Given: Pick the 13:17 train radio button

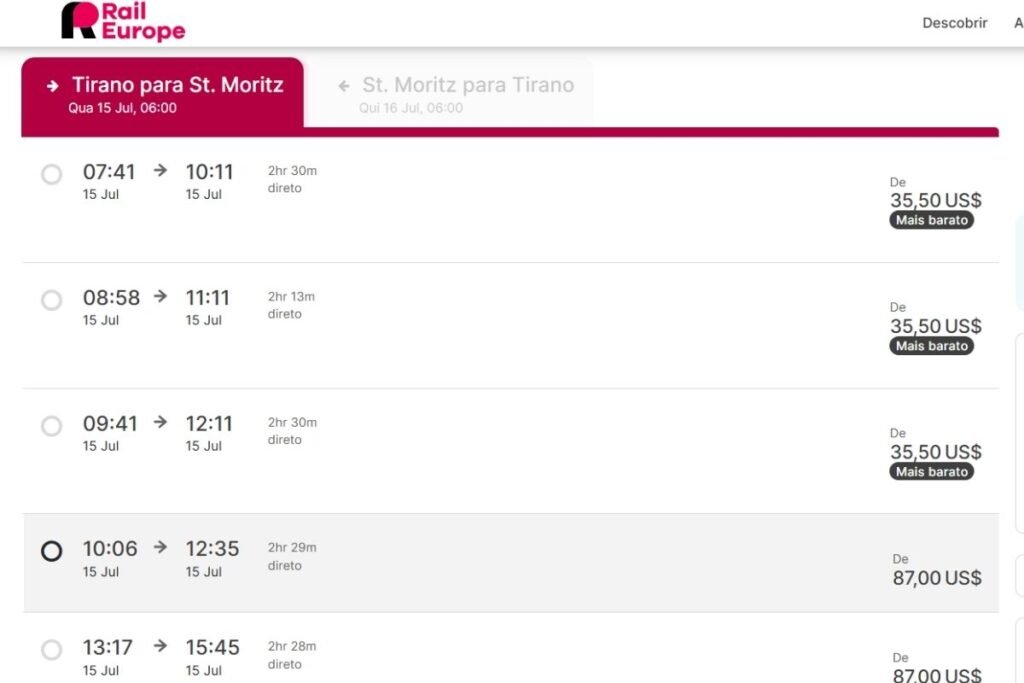Looking at the screenshot, I should click(51, 650).
